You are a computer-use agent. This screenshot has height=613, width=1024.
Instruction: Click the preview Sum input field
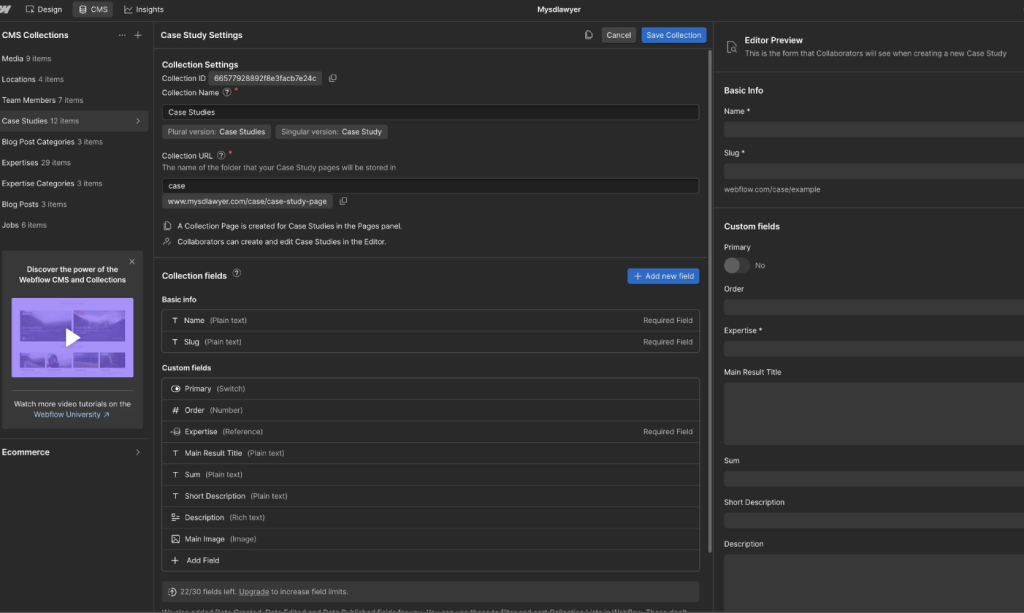click(x=874, y=479)
